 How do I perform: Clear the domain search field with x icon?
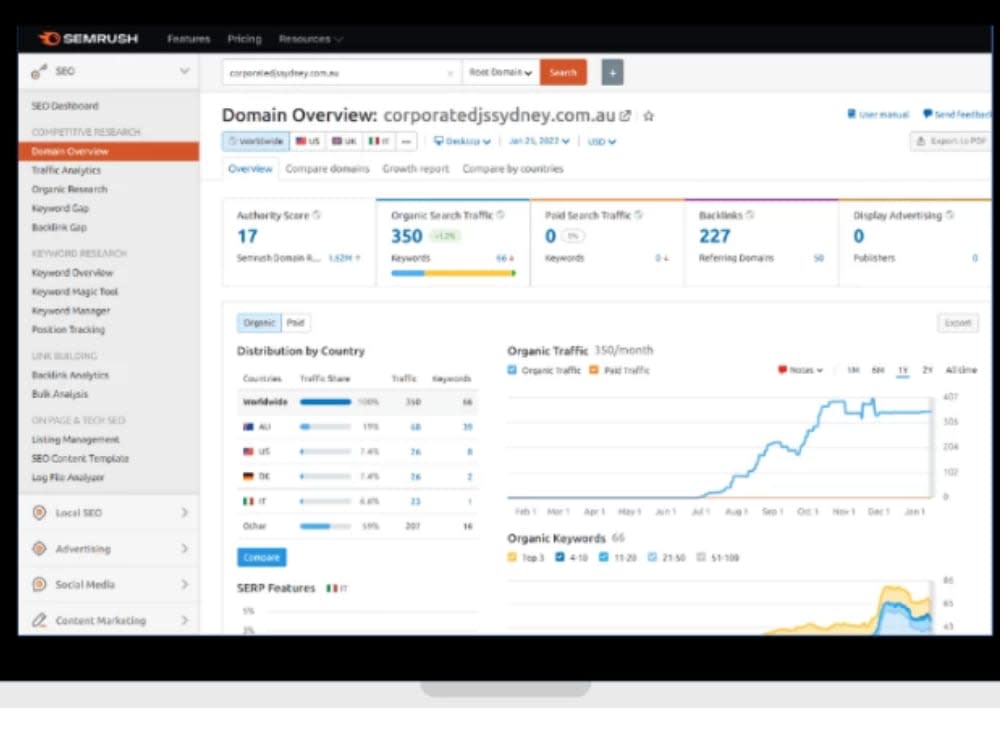[x=450, y=73]
